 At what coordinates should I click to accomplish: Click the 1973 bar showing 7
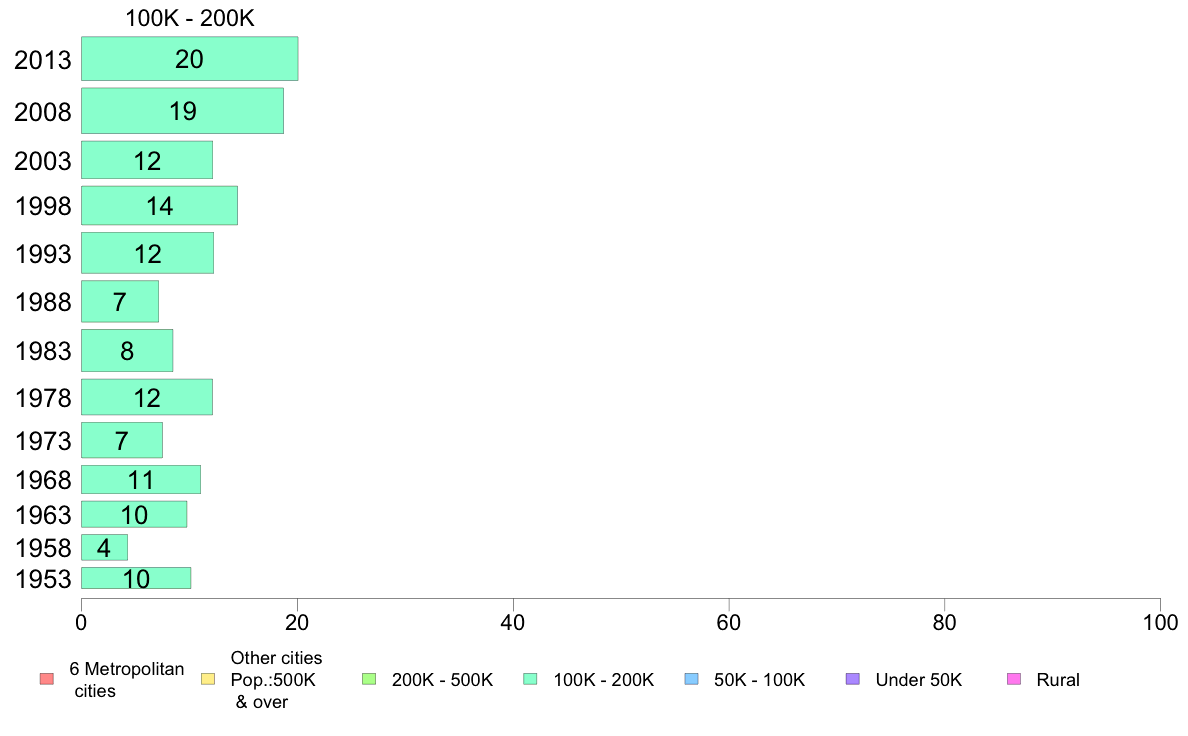122,440
